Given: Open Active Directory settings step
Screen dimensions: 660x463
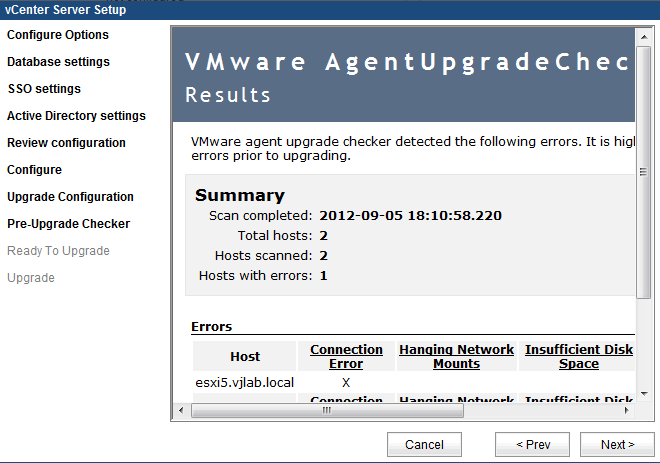Looking at the screenshot, I should point(76,116).
